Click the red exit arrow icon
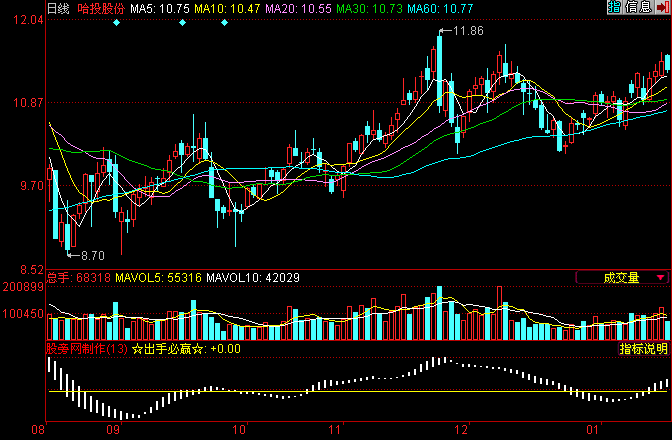672x440 pixels. click(661, 7)
